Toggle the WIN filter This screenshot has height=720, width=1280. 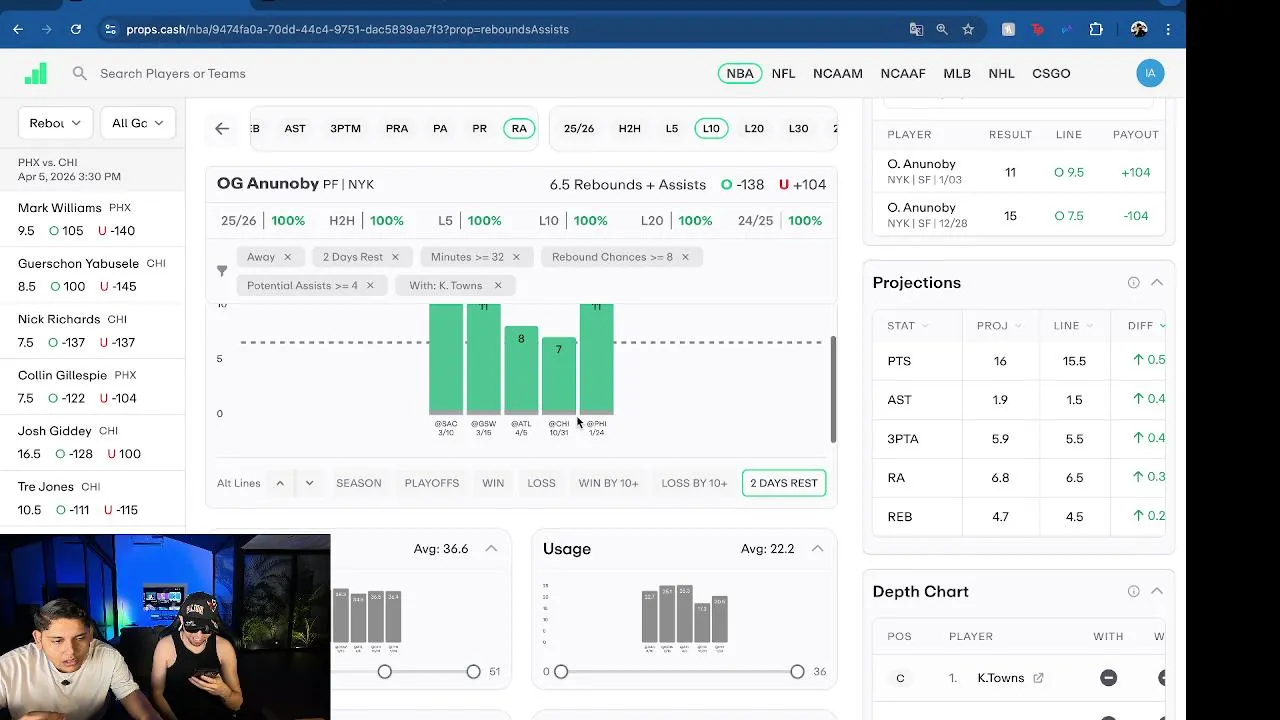(x=493, y=483)
